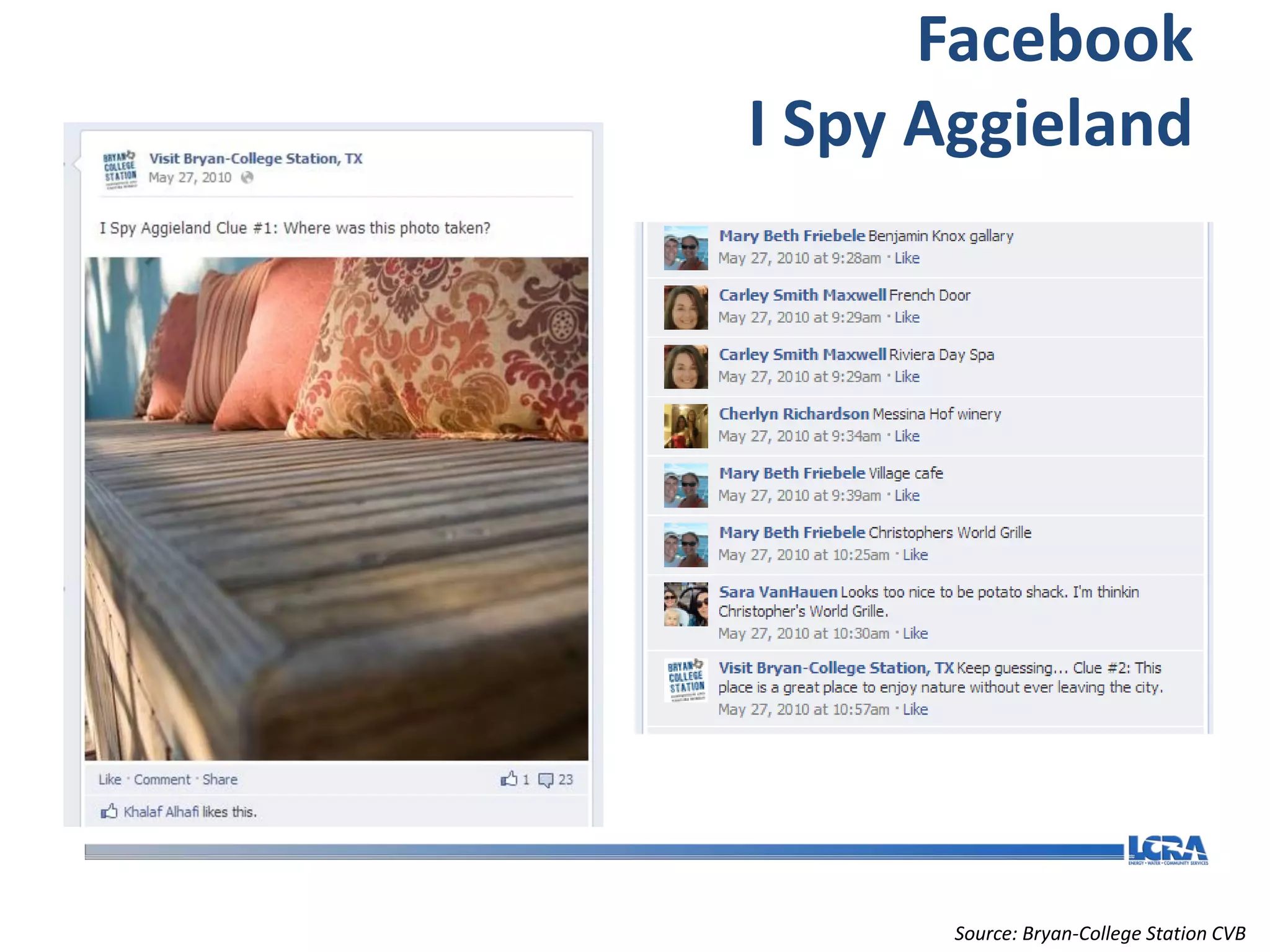Like the Benjamin Knox gallary comment
The height and width of the screenshot is (952, 1270).
point(907,258)
